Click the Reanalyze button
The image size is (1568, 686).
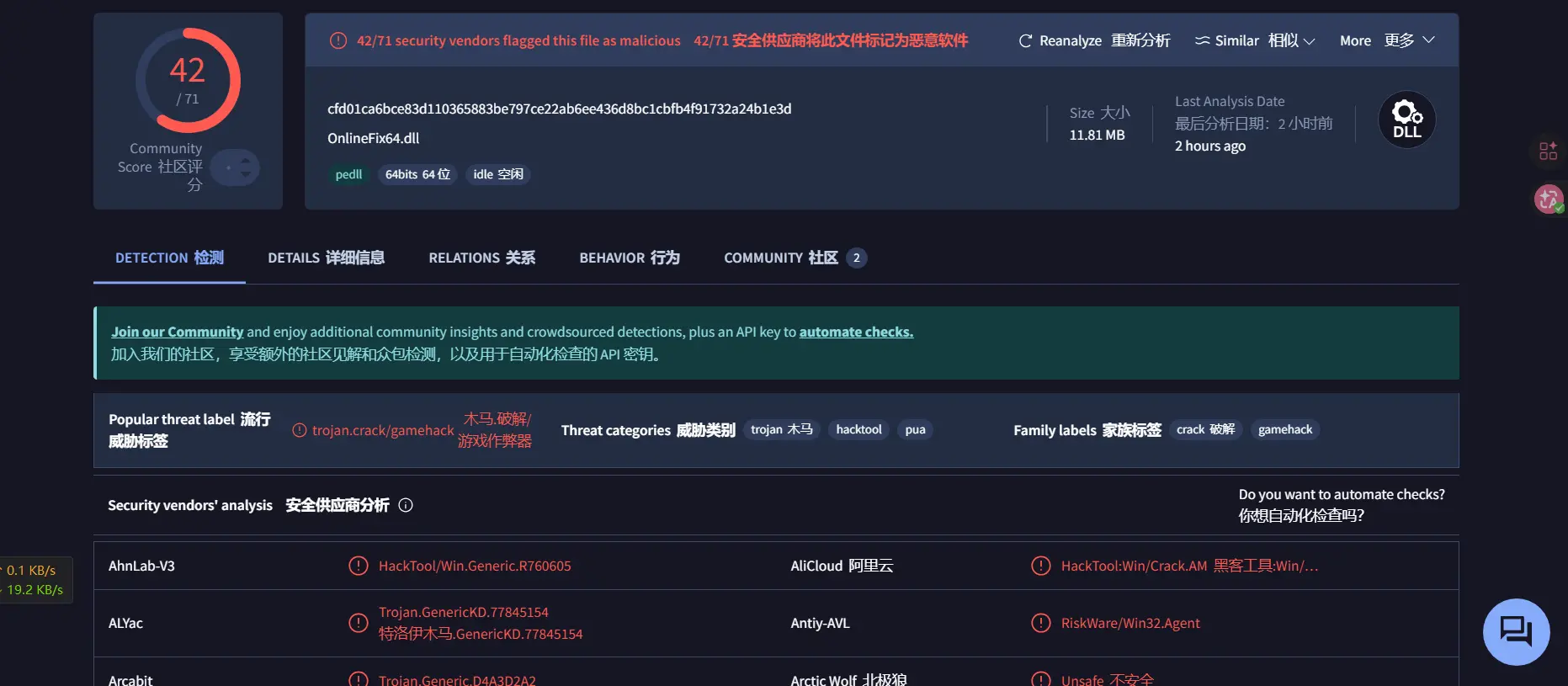pos(1094,40)
